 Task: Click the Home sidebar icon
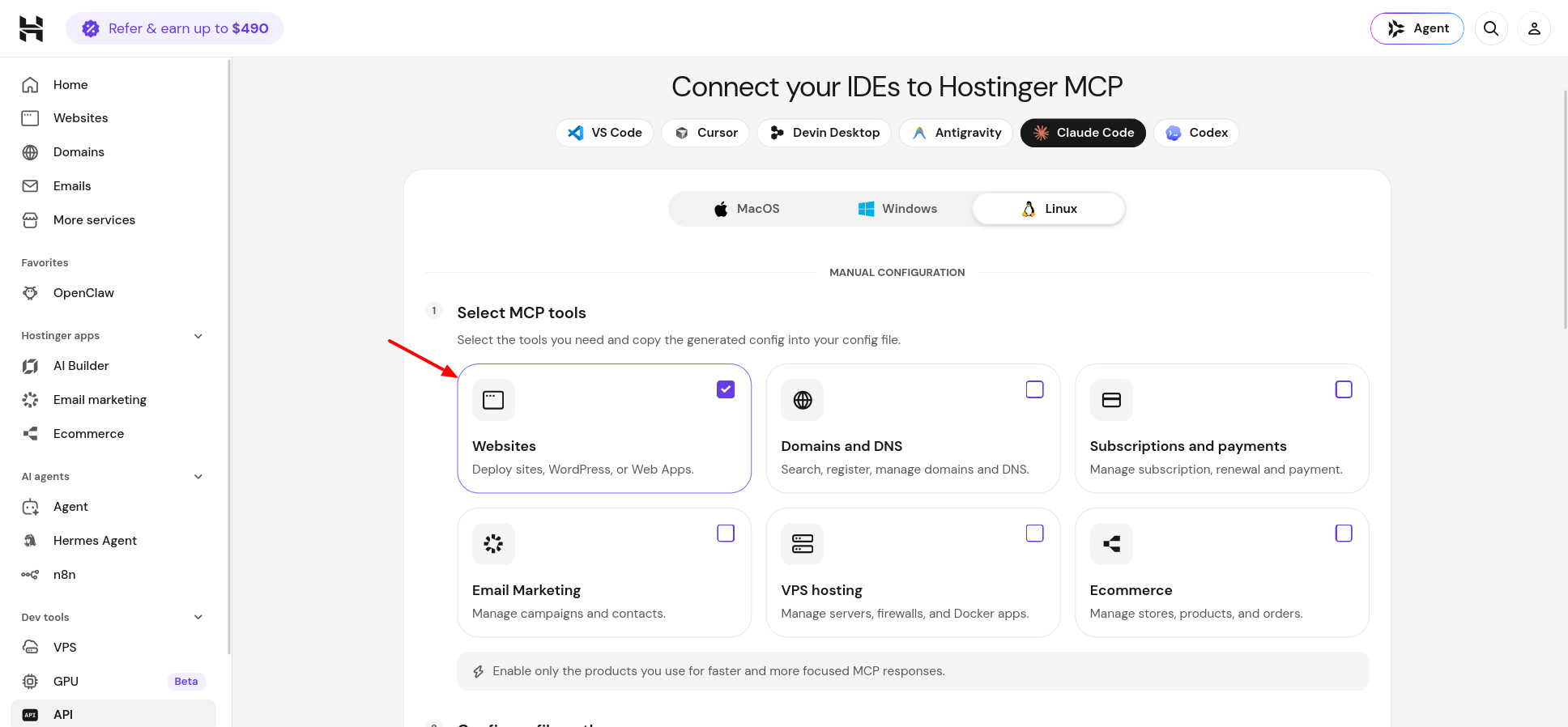point(30,84)
